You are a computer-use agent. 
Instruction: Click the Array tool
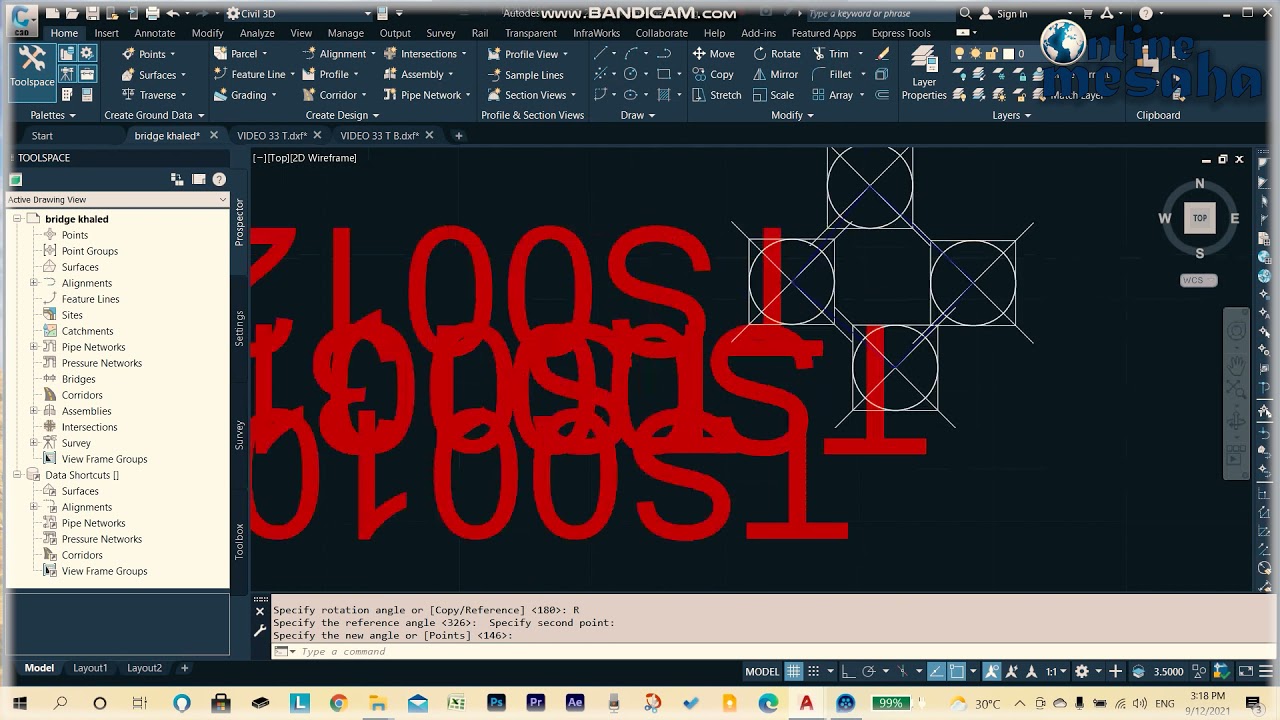pos(833,96)
